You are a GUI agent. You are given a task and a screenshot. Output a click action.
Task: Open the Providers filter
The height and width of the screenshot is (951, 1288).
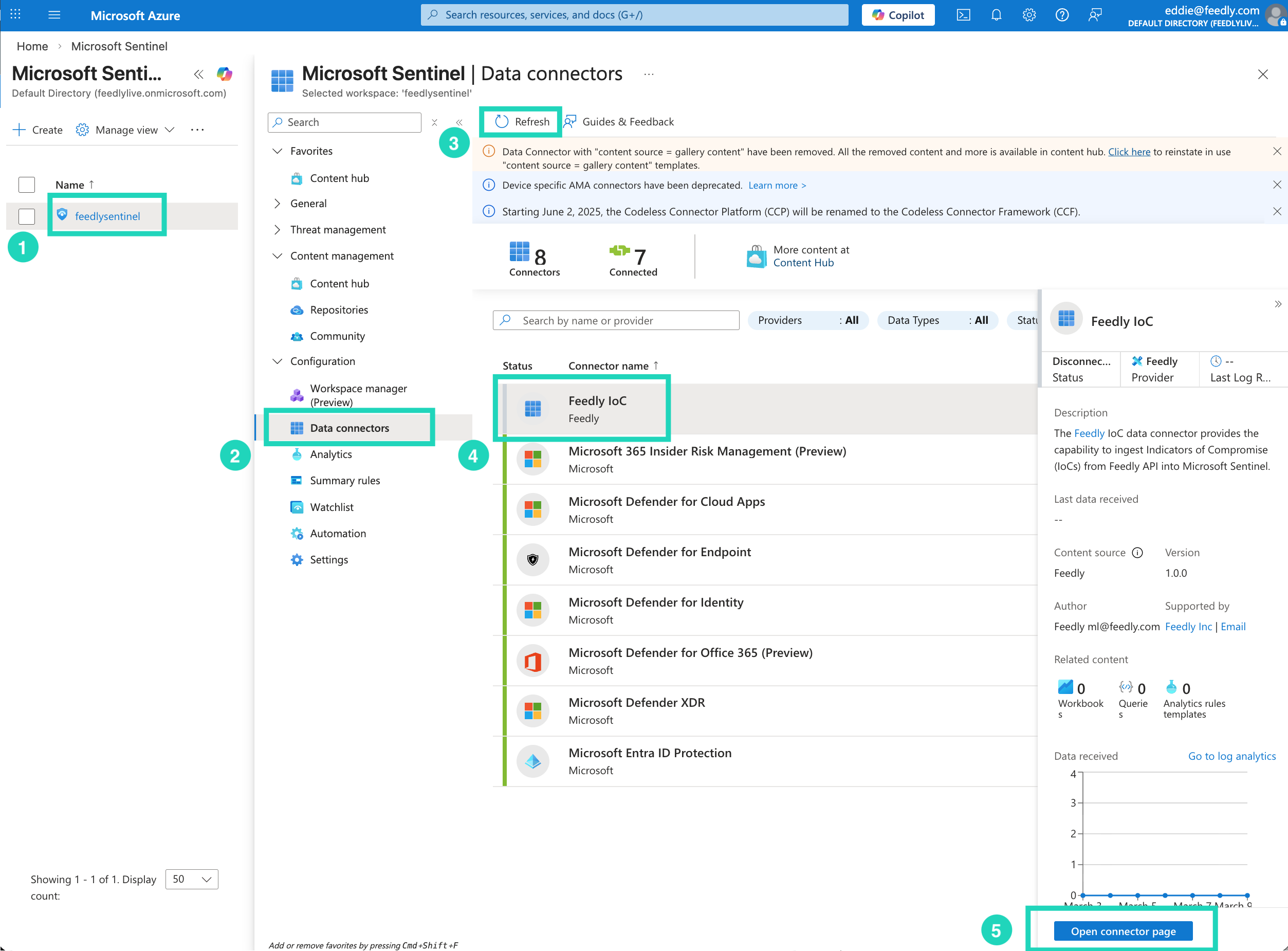coord(807,320)
